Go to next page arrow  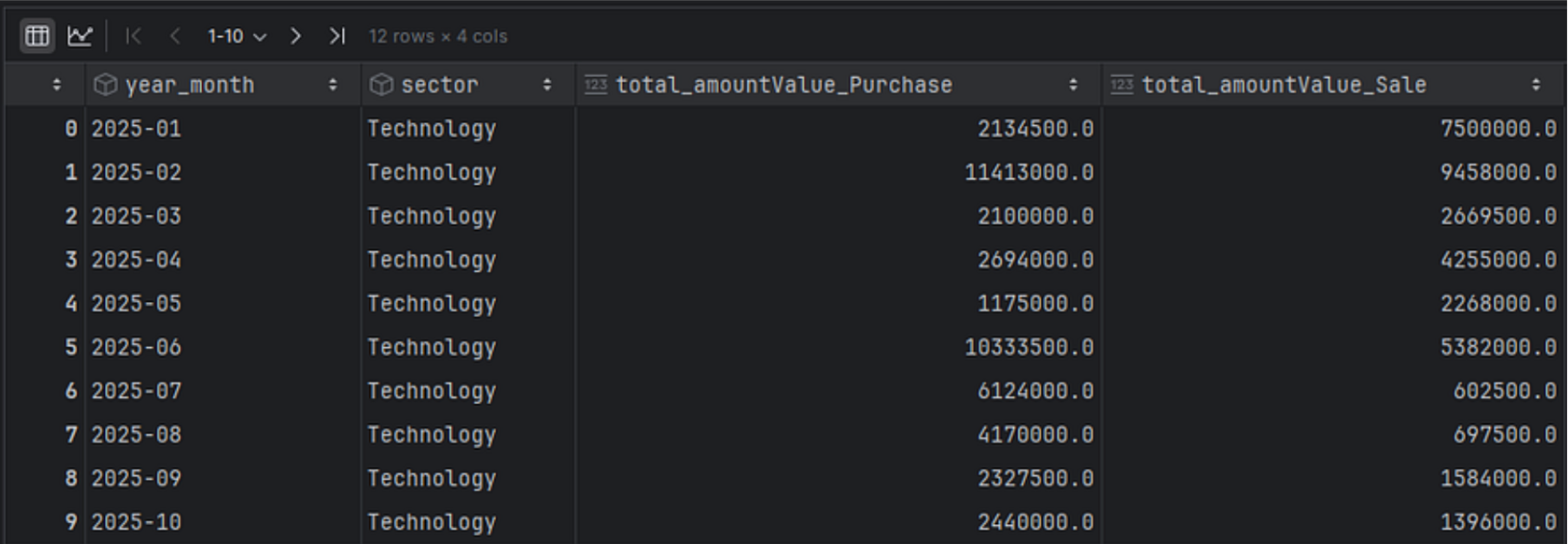click(296, 36)
